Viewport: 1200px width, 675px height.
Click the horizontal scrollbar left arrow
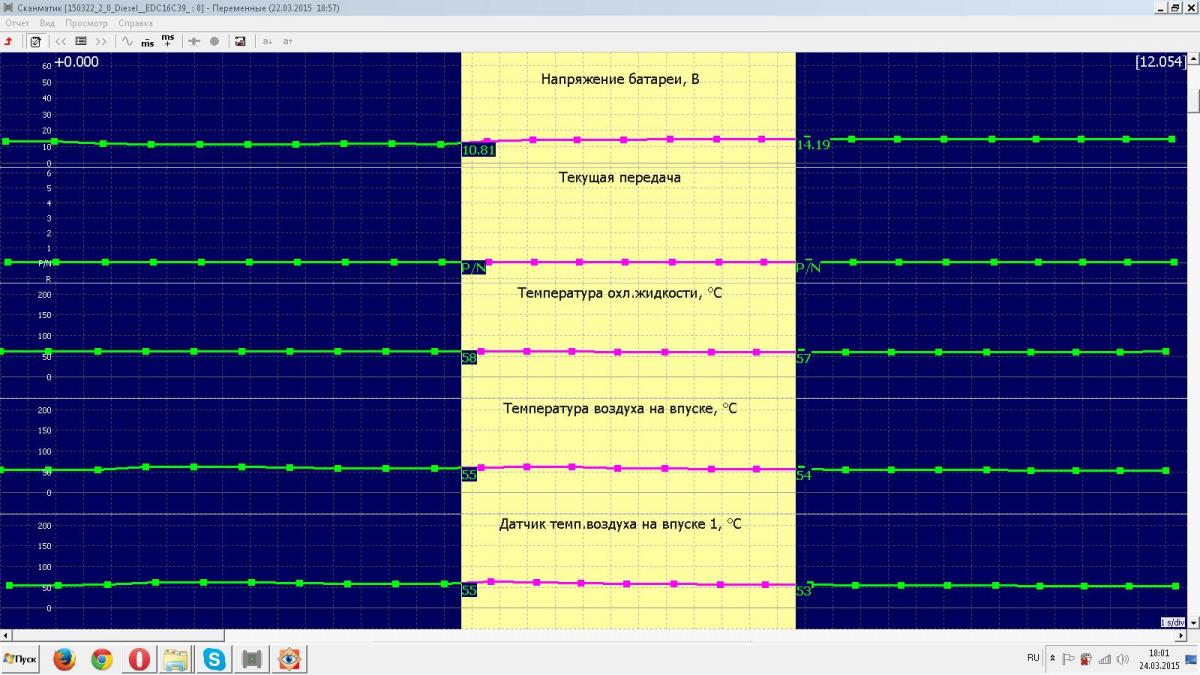click(x=6, y=635)
